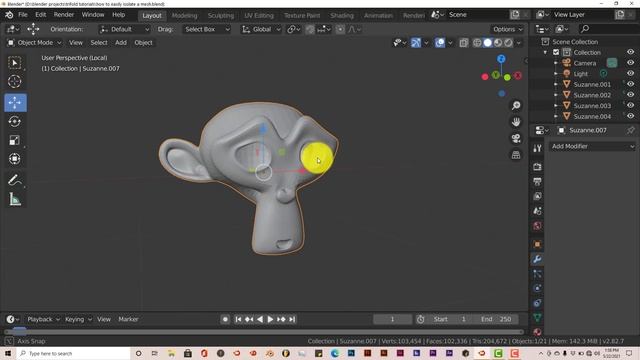Select the Select Box tool in toolbar

(x=15, y=63)
